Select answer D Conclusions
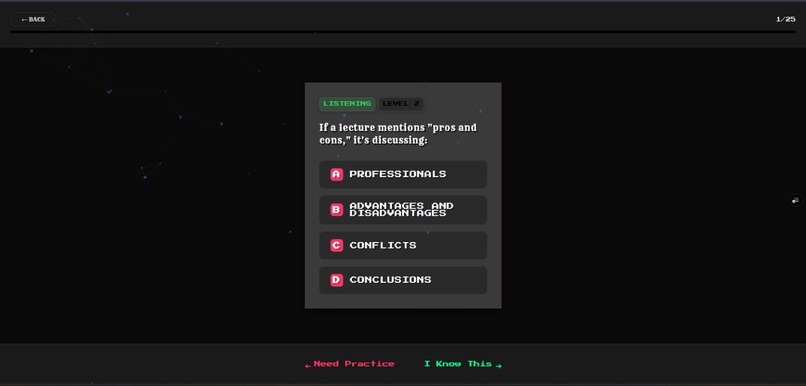Screen dimensions: 806x386 coord(403,280)
